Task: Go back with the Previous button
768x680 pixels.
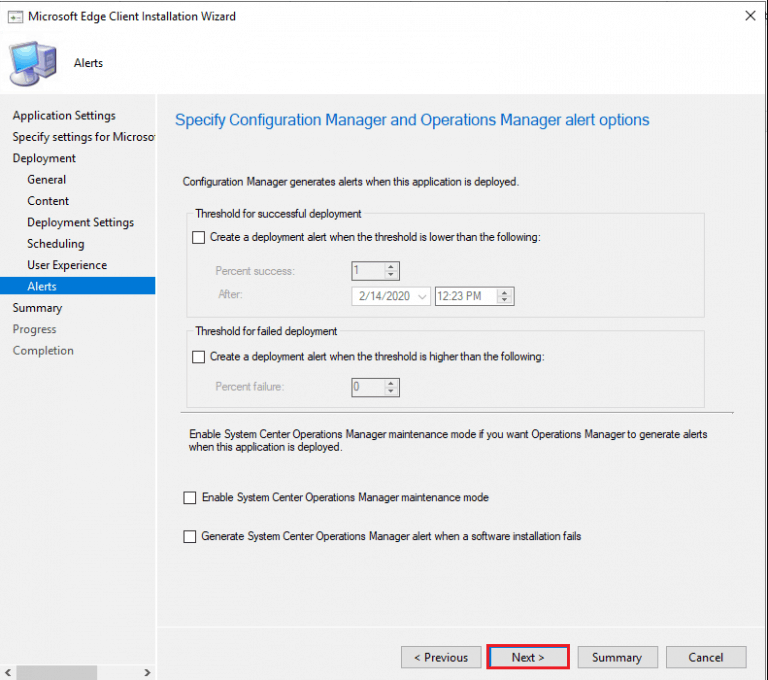Action: tap(441, 657)
